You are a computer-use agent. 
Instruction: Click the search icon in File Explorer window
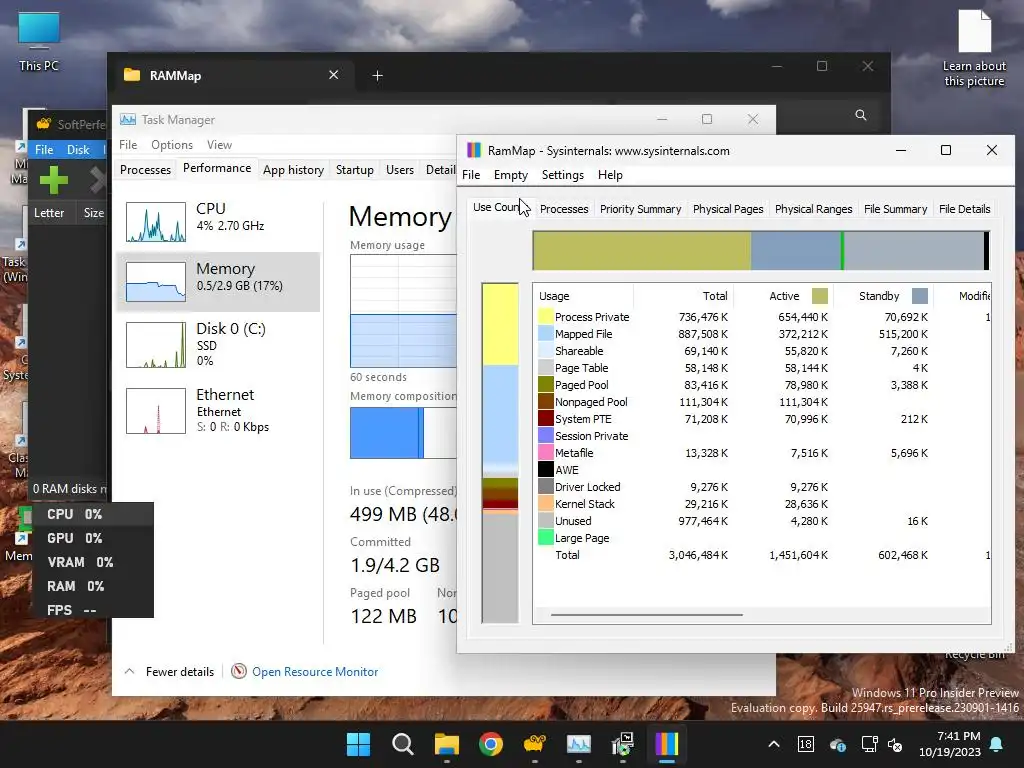861,115
